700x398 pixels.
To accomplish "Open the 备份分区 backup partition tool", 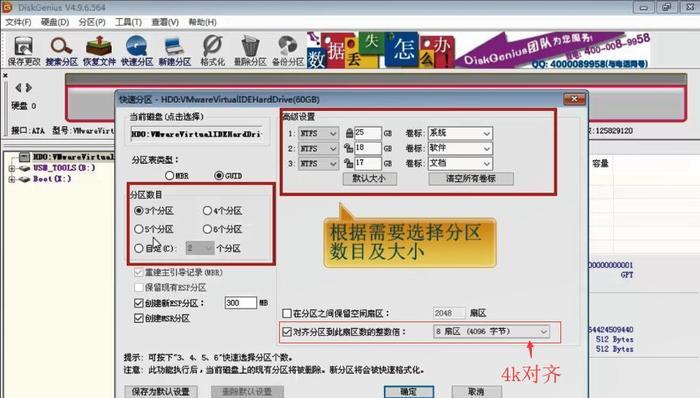I will coord(288,51).
